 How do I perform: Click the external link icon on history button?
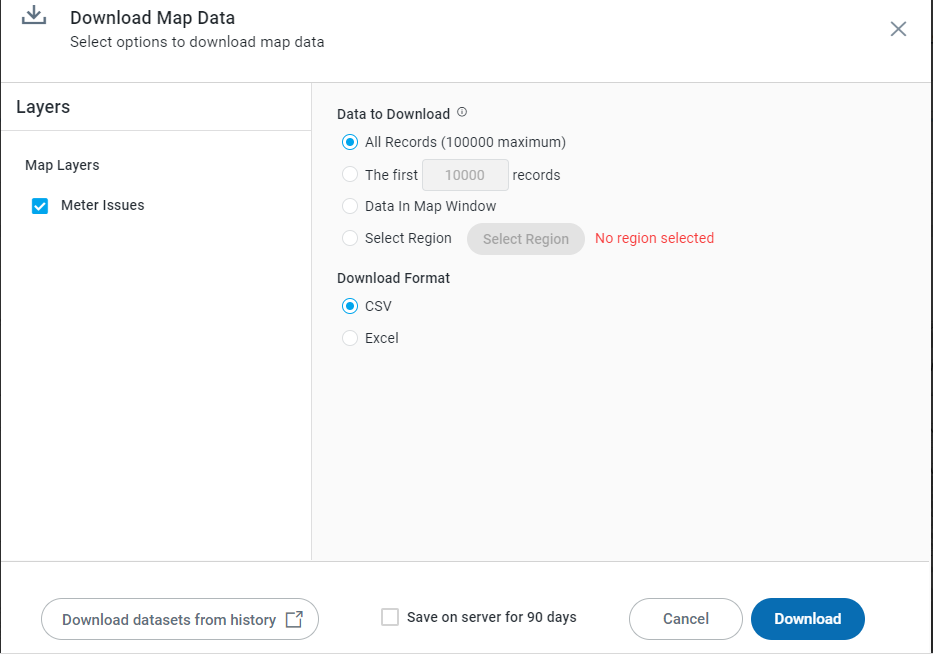294,619
